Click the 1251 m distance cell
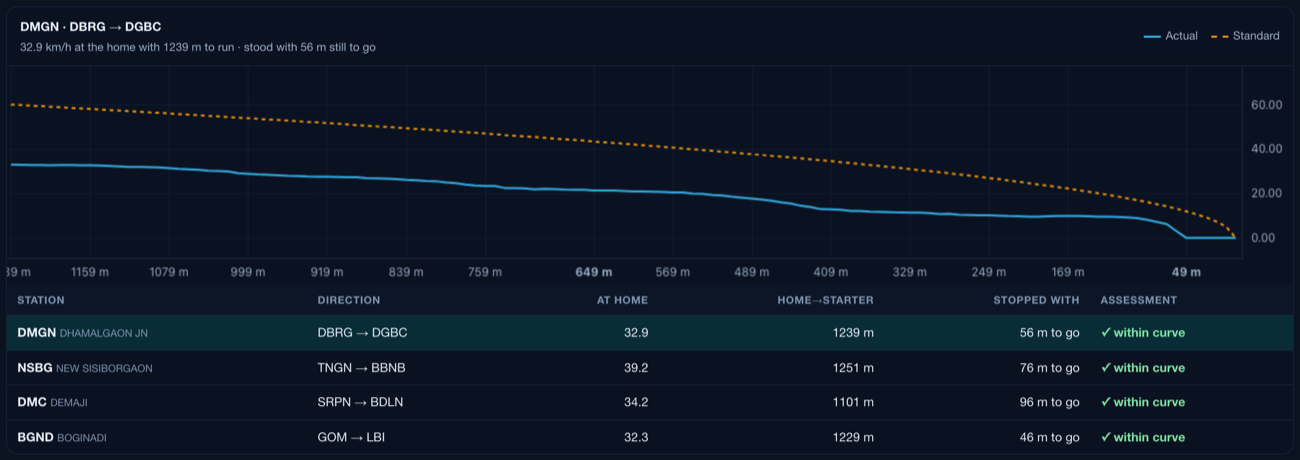Image resolution: width=1300 pixels, height=460 pixels. coord(853,367)
